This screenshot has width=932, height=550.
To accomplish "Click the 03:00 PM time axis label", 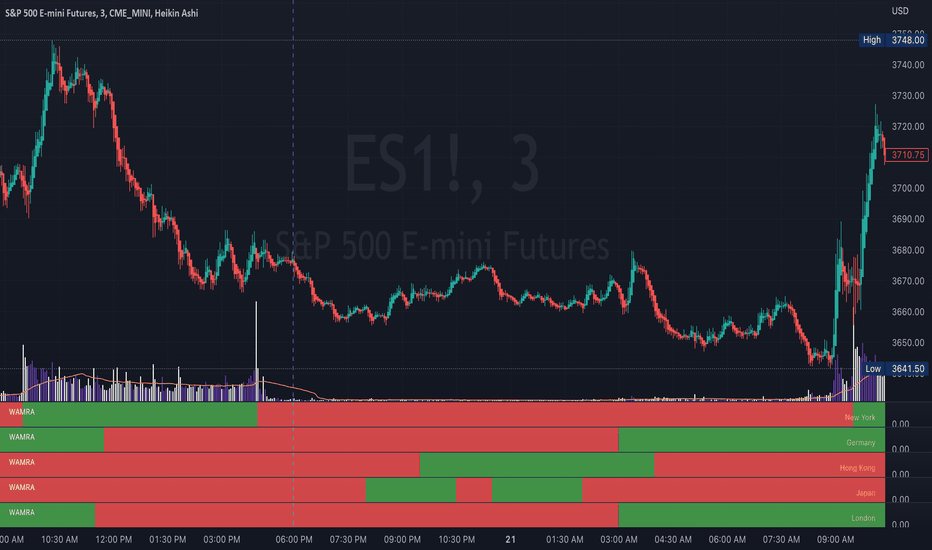I will coord(222,539).
